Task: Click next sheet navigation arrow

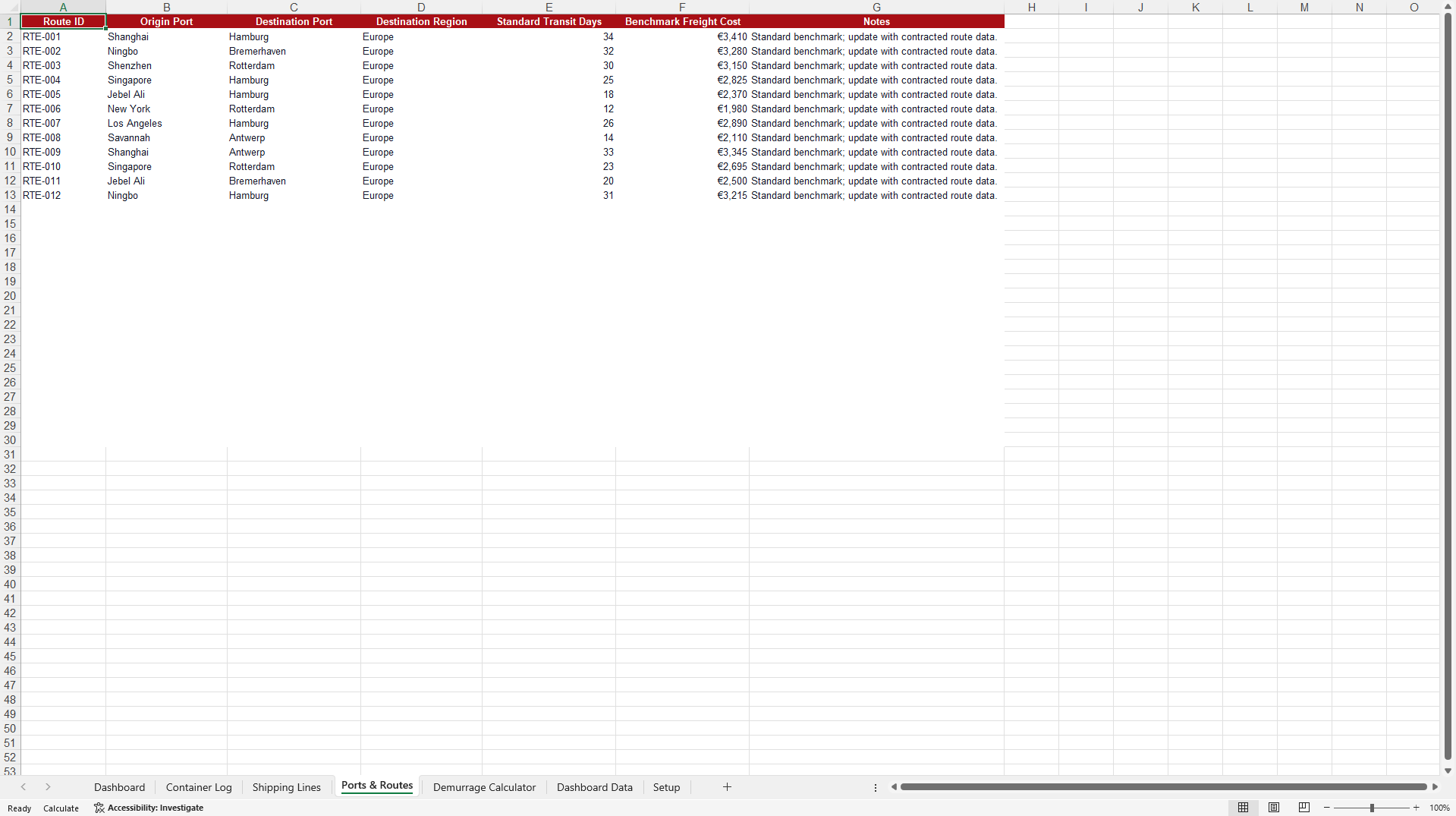Action: click(48, 787)
